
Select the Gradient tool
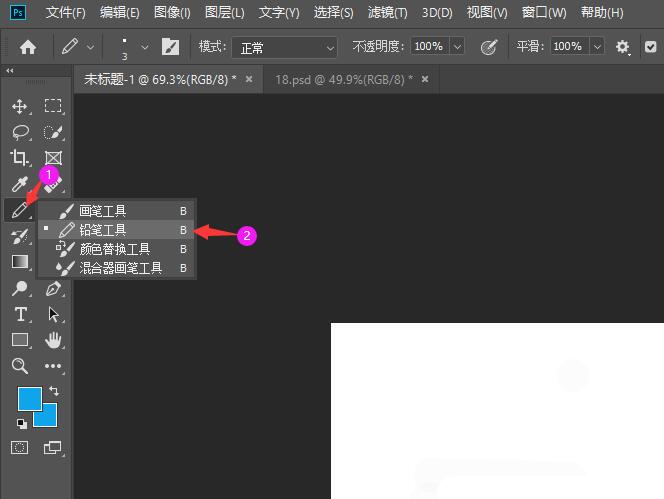click(x=20, y=262)
